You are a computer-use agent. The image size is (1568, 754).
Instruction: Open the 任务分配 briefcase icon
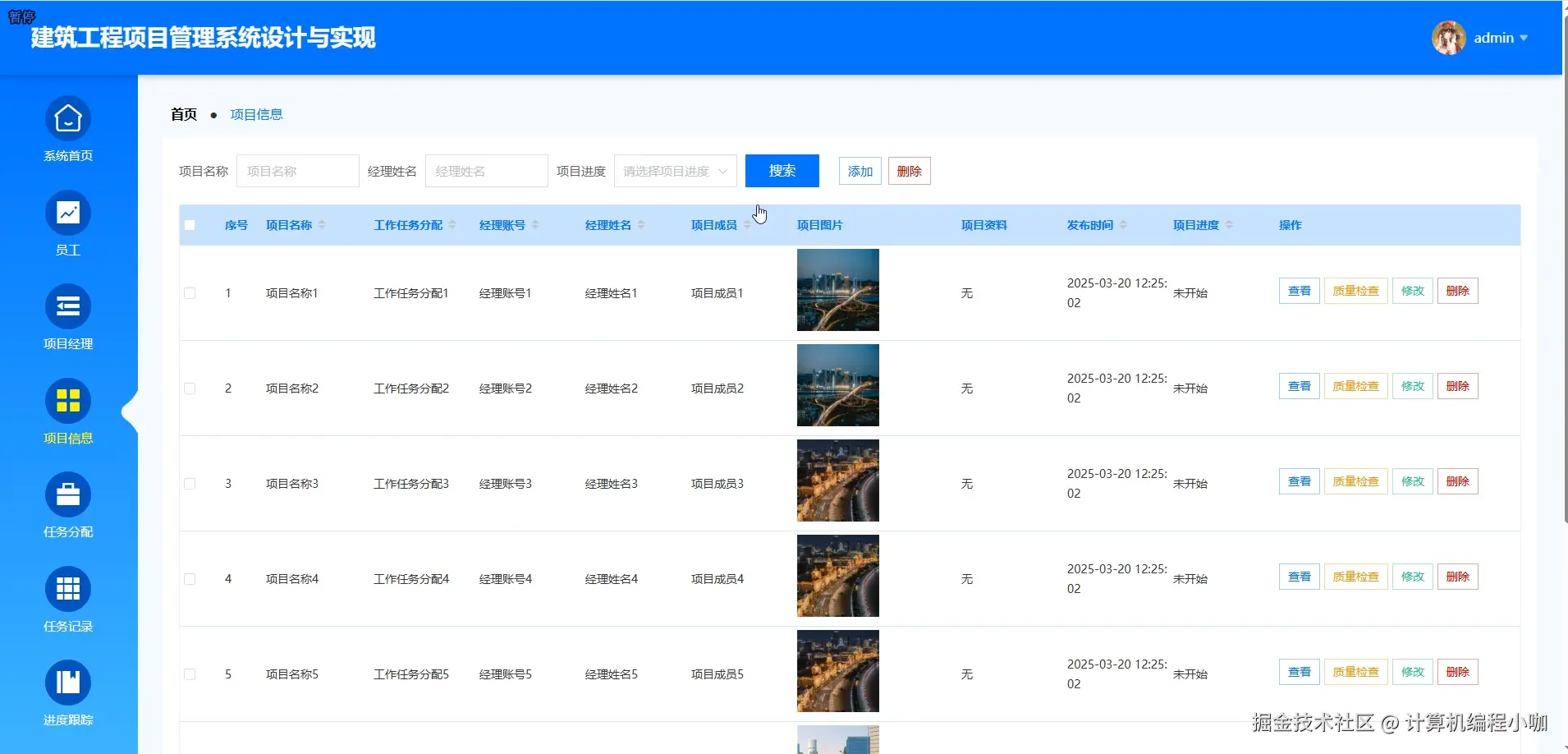pyautogui.click(x=68, y=495)
